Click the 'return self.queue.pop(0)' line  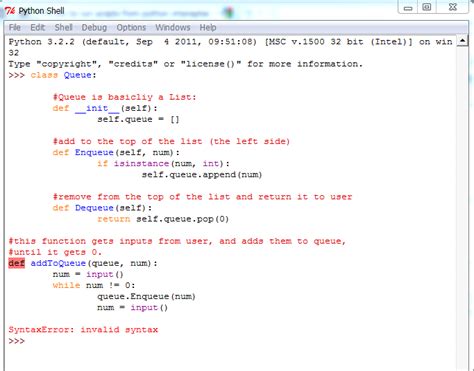pyautogui.click(x=163, y=219)
